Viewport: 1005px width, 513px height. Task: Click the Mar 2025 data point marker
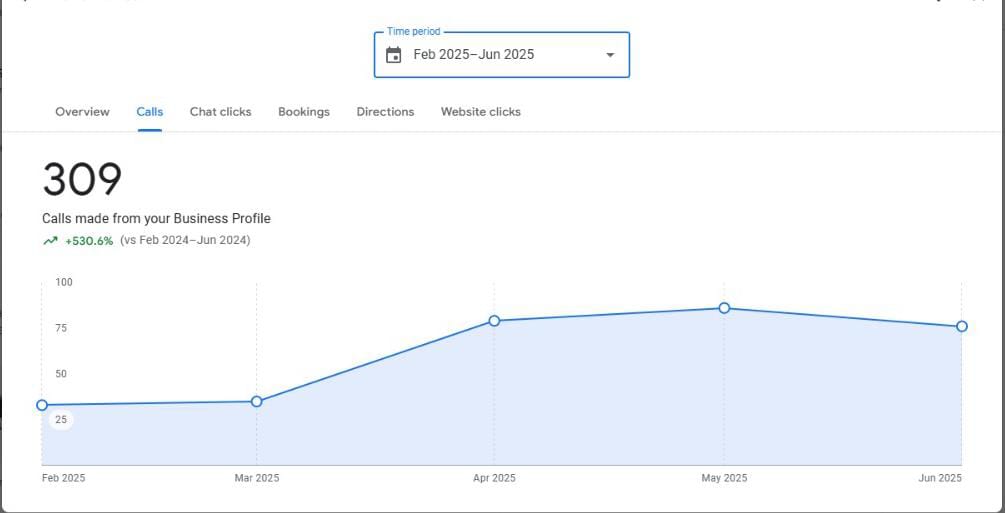coord(257,401)
